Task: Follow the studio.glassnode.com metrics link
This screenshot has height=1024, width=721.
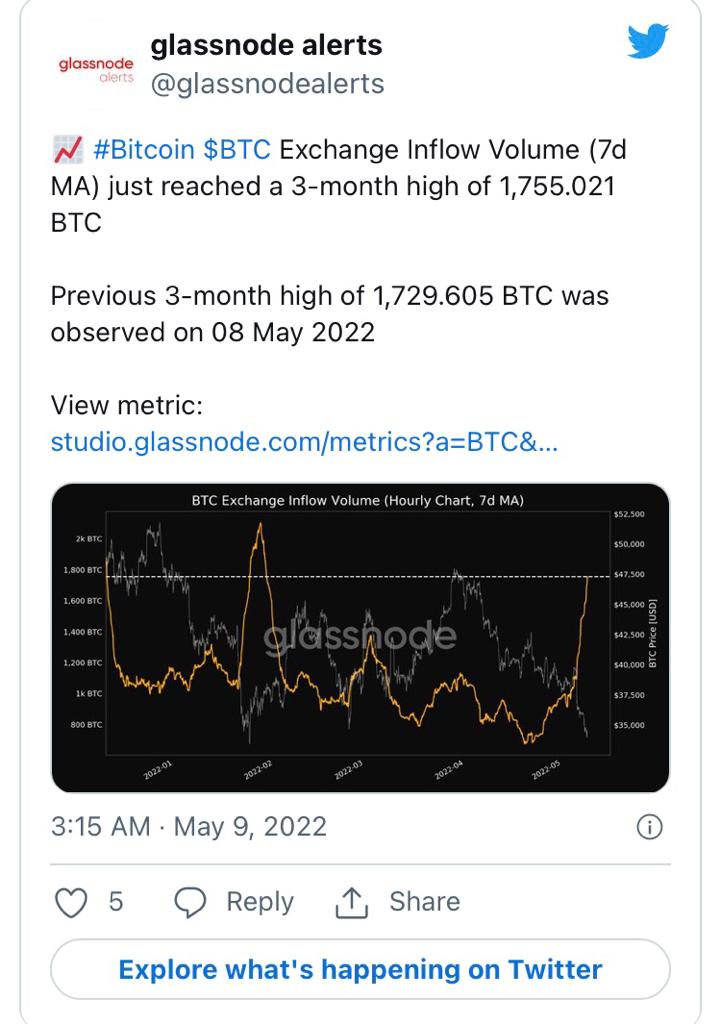Action: pos(304,442)
